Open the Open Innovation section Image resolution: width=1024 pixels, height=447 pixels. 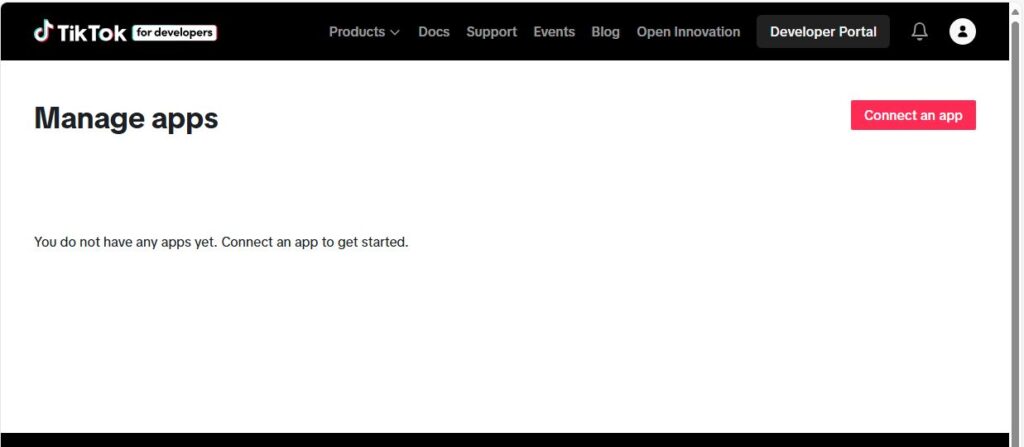(x=688, y=32)
